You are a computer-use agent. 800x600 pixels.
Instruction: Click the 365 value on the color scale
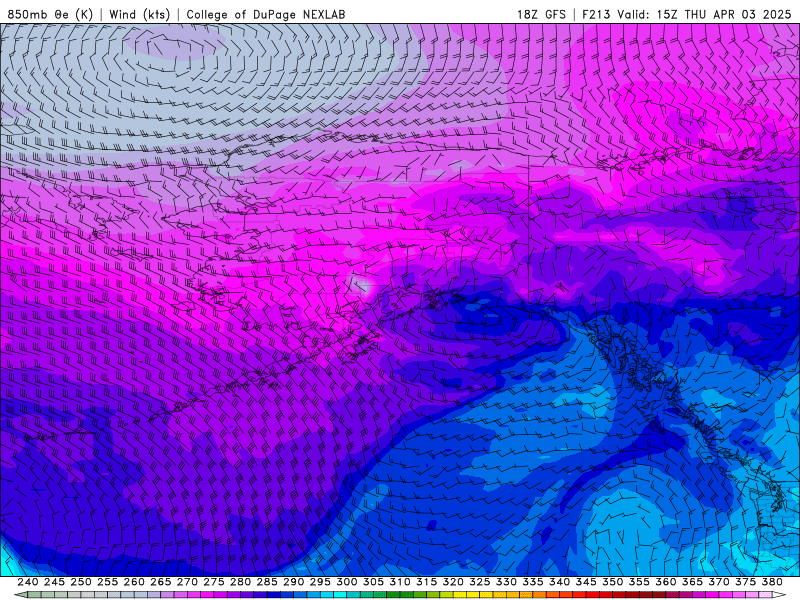click(692, 582)
